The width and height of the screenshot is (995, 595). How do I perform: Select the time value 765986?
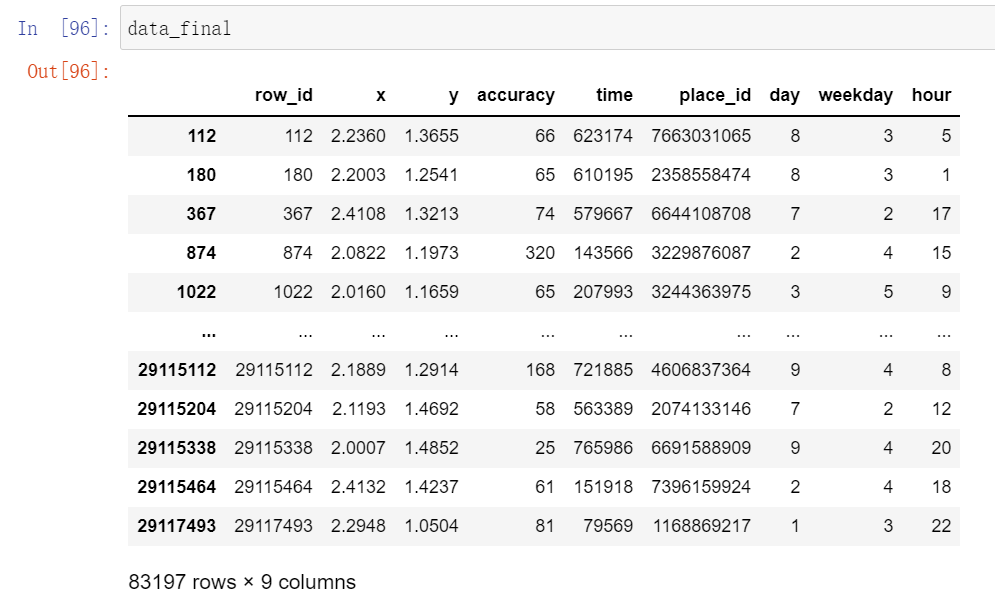(603, 448)
